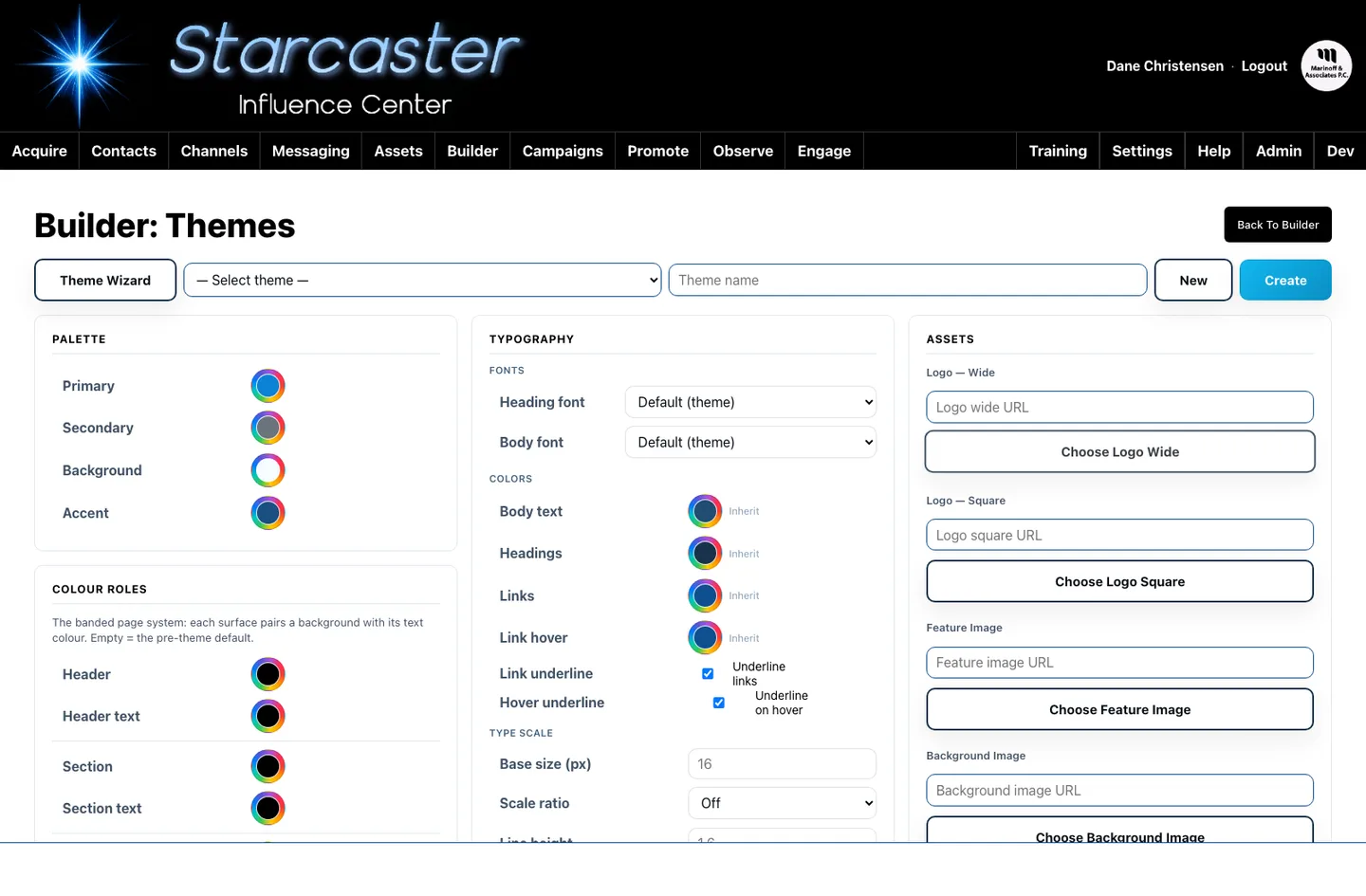Change the Section text colour swatch
Screen dimensions: 1366x896
268,808
